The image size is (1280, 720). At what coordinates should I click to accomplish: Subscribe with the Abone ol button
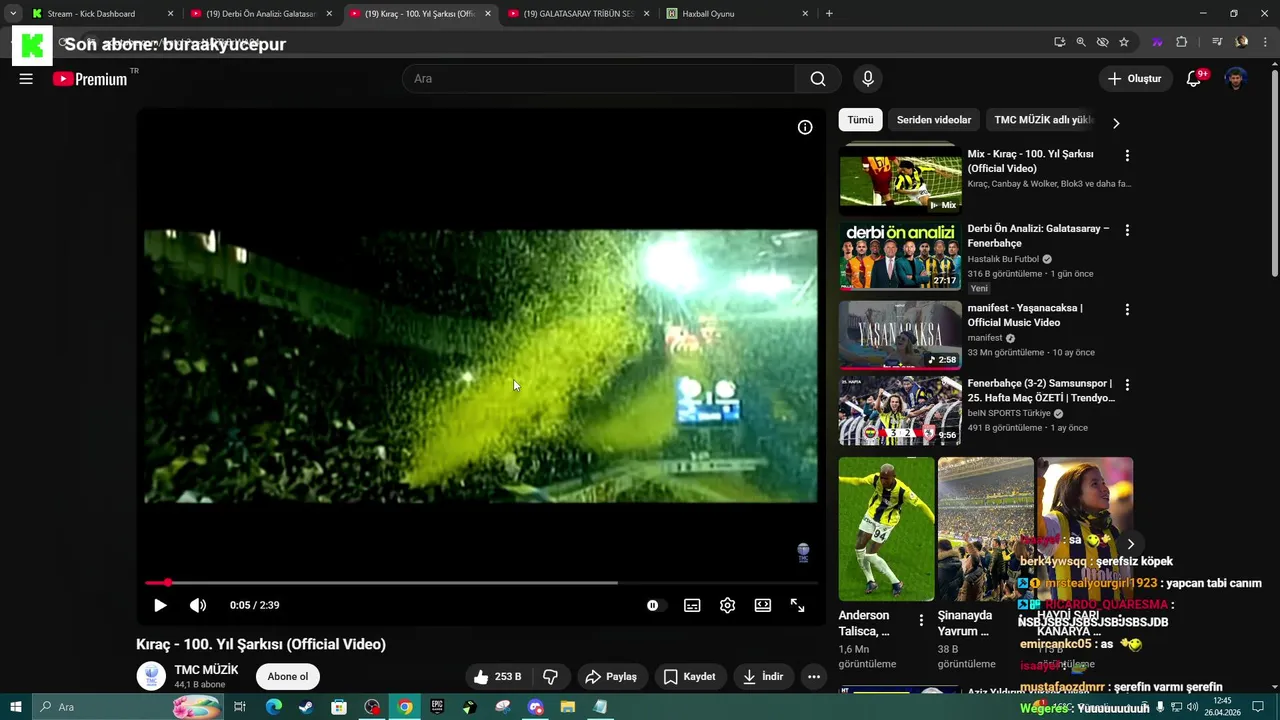click(x=288, y=677)
